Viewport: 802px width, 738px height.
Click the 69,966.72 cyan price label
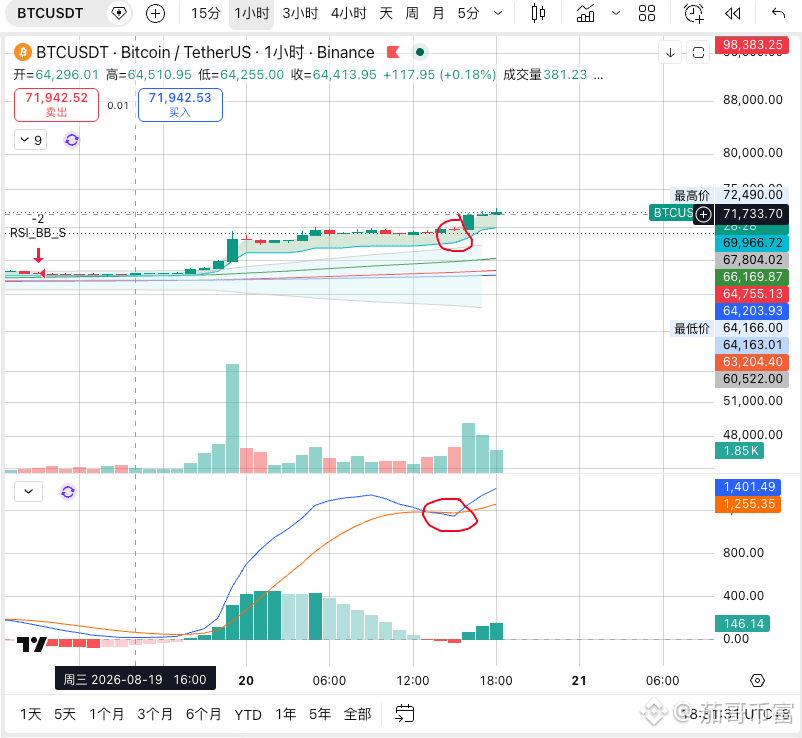click(x=752, y=243)
